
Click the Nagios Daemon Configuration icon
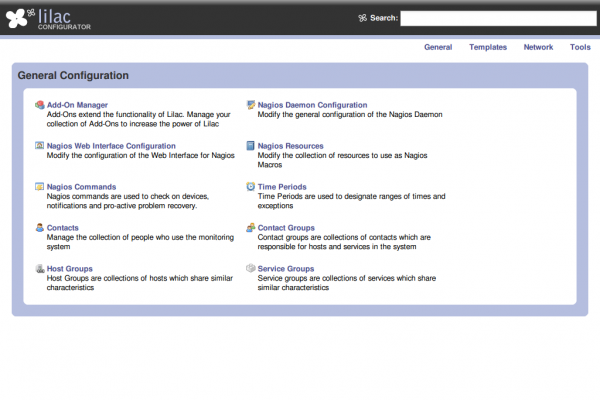[250, 105]
